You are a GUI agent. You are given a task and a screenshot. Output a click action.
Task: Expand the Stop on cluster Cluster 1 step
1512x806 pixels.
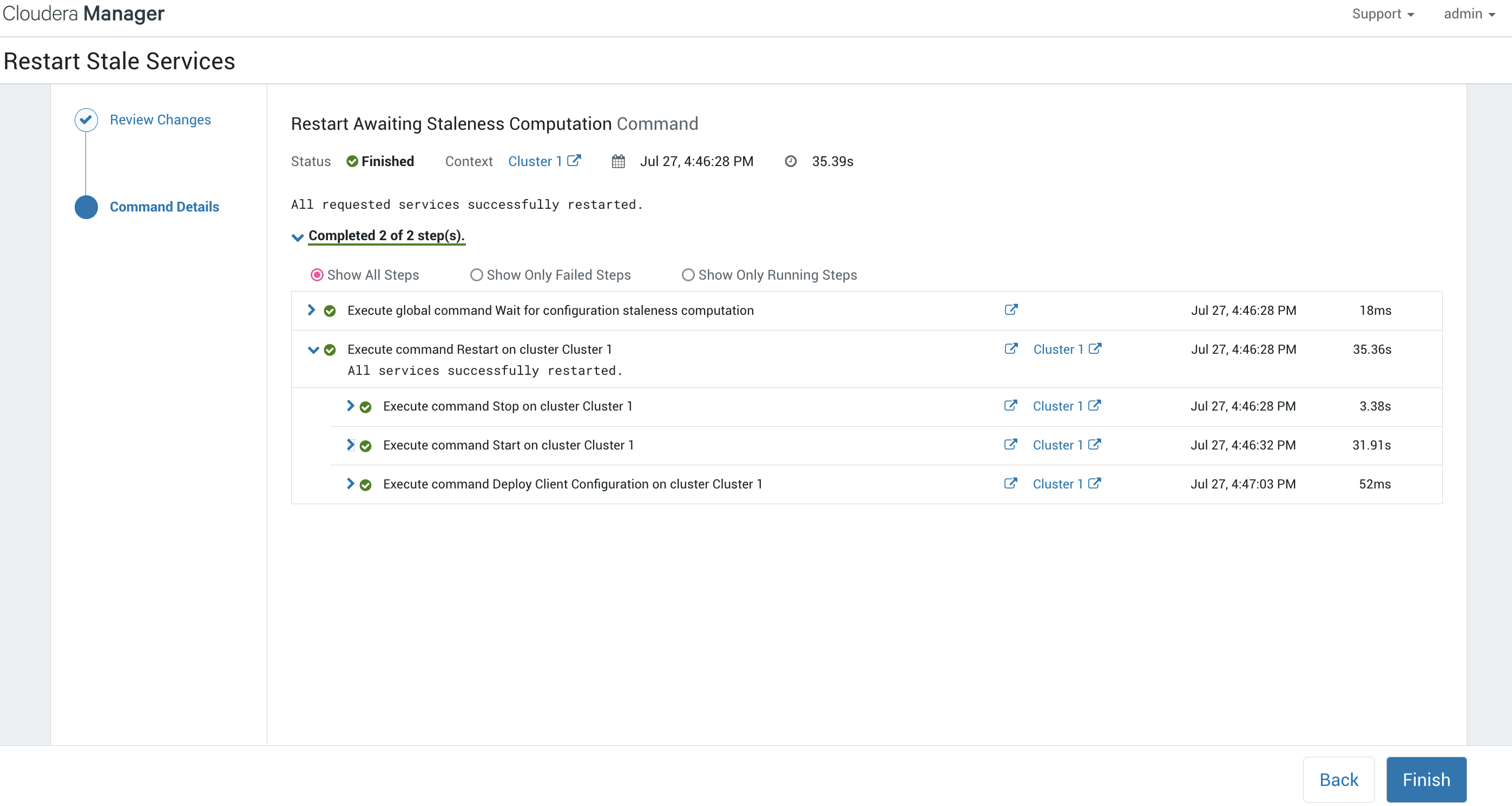pyautogui.click(x=350, y=405)
